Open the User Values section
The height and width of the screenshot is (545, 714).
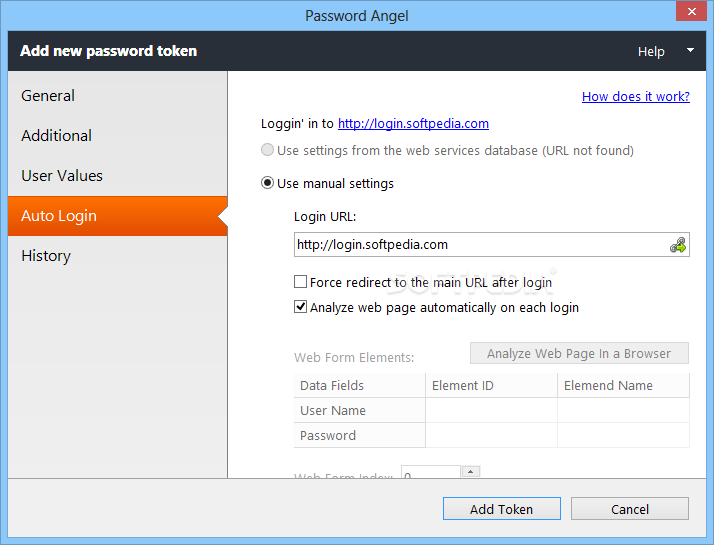coord(117,176)
